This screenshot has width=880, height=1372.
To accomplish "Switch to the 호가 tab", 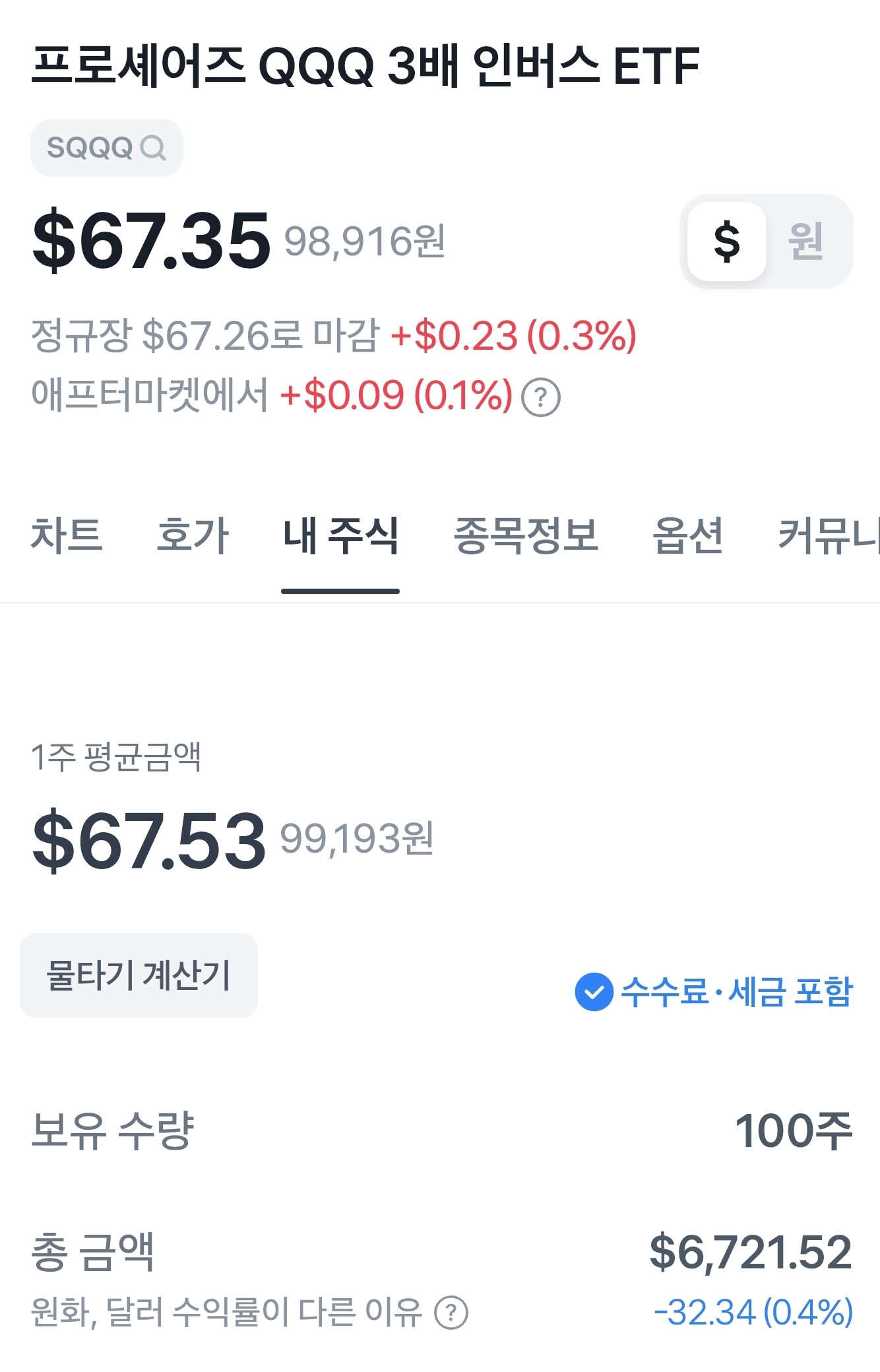I will (x=193, y=535).
